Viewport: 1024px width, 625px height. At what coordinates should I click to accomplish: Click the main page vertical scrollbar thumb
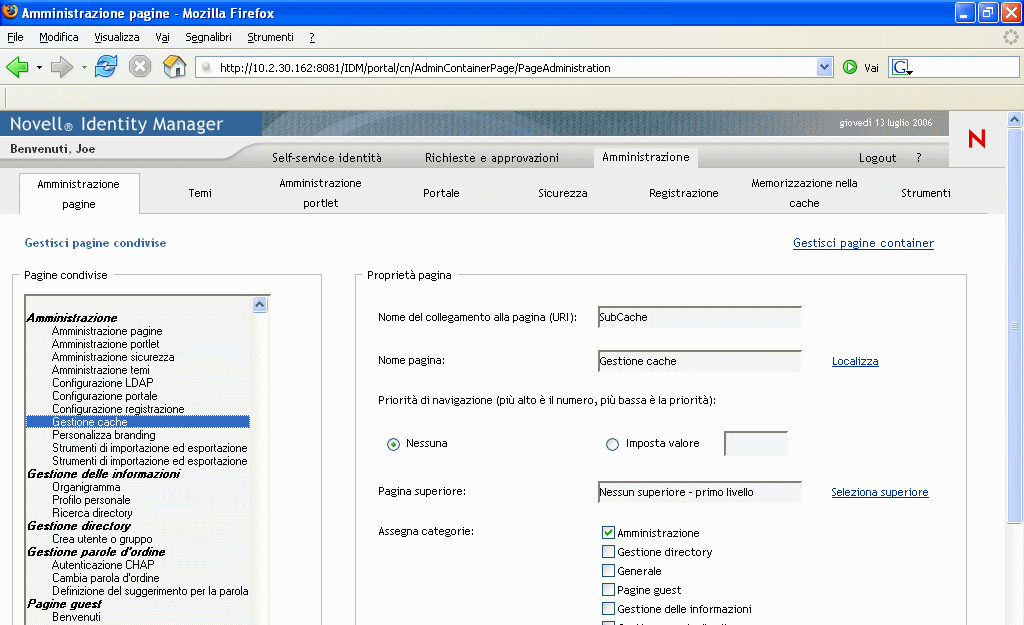click(x=1014, y=325)
